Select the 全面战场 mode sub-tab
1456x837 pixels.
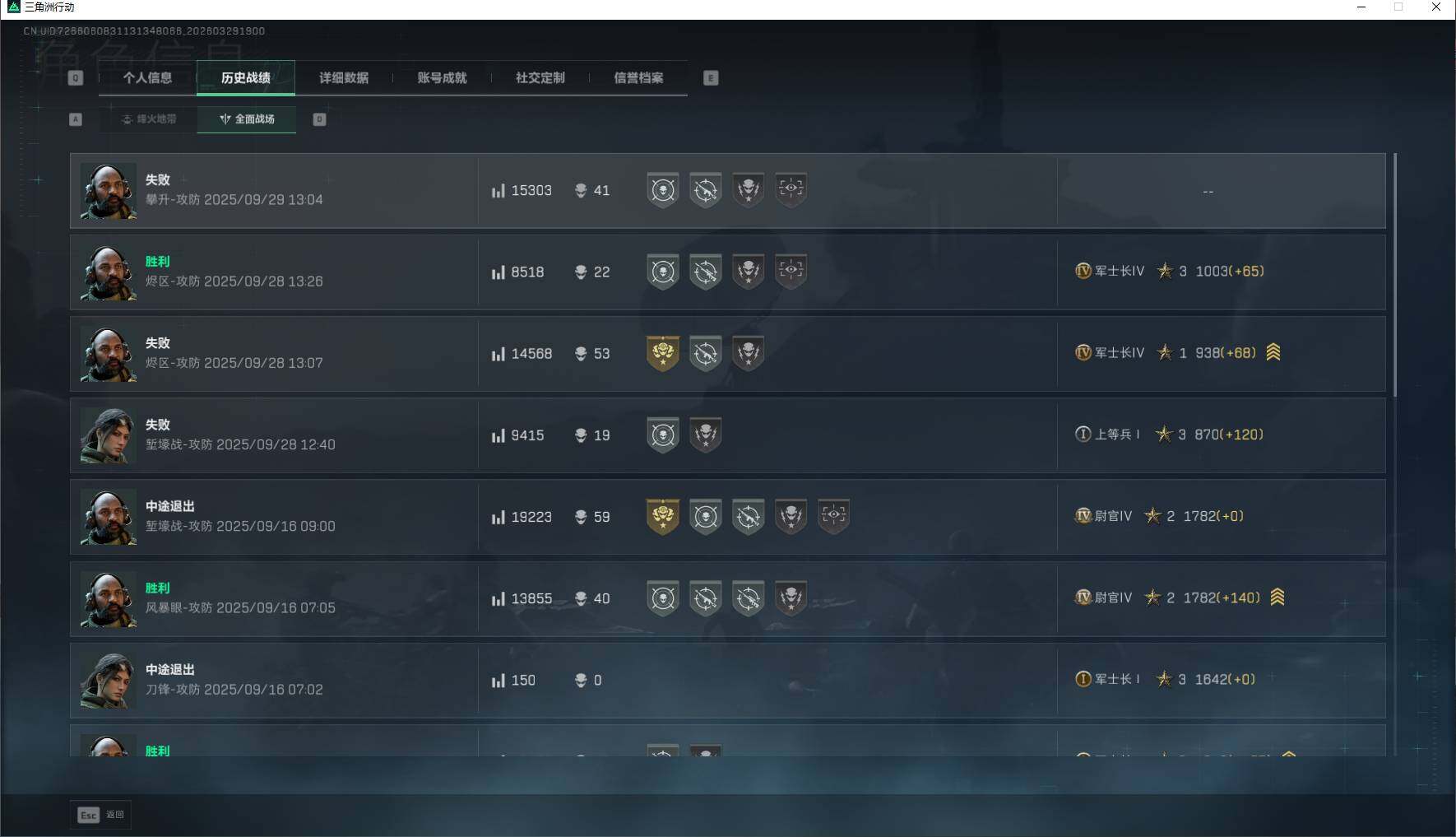tap(247, 119)
